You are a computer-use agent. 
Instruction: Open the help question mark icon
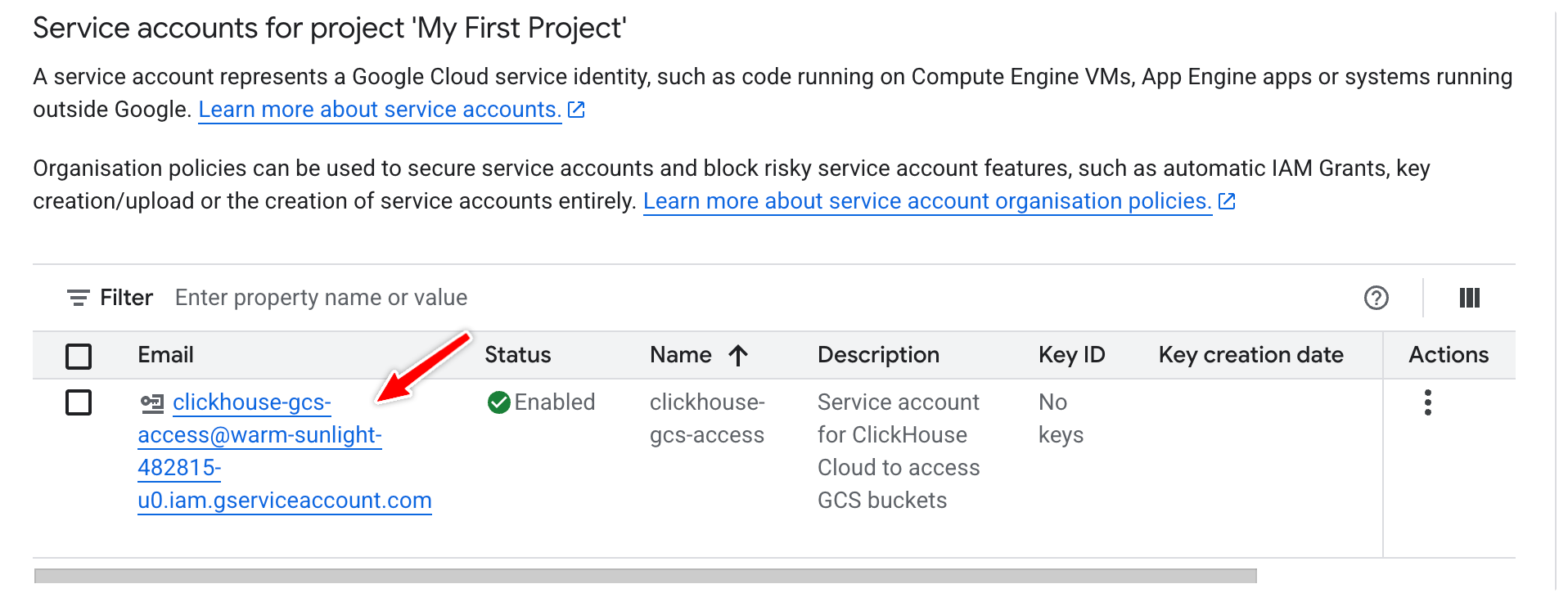[x=1376, y=298]
